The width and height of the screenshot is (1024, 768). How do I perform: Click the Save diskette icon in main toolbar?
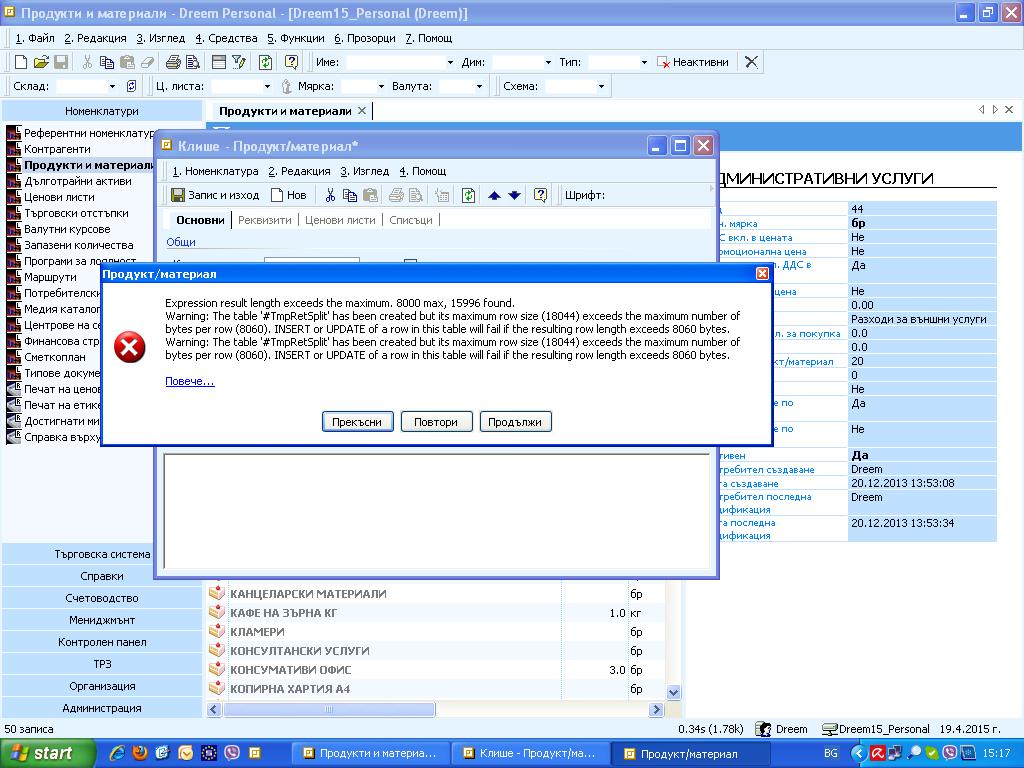61,62
